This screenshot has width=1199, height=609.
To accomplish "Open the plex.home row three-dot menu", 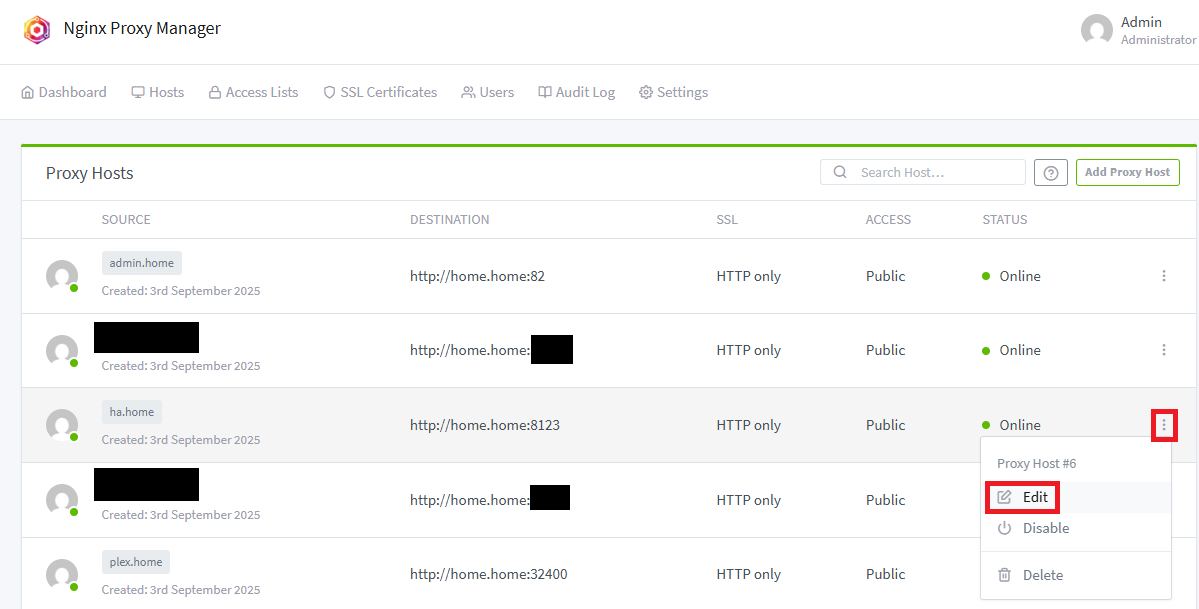I will [x=1163, y=574].
